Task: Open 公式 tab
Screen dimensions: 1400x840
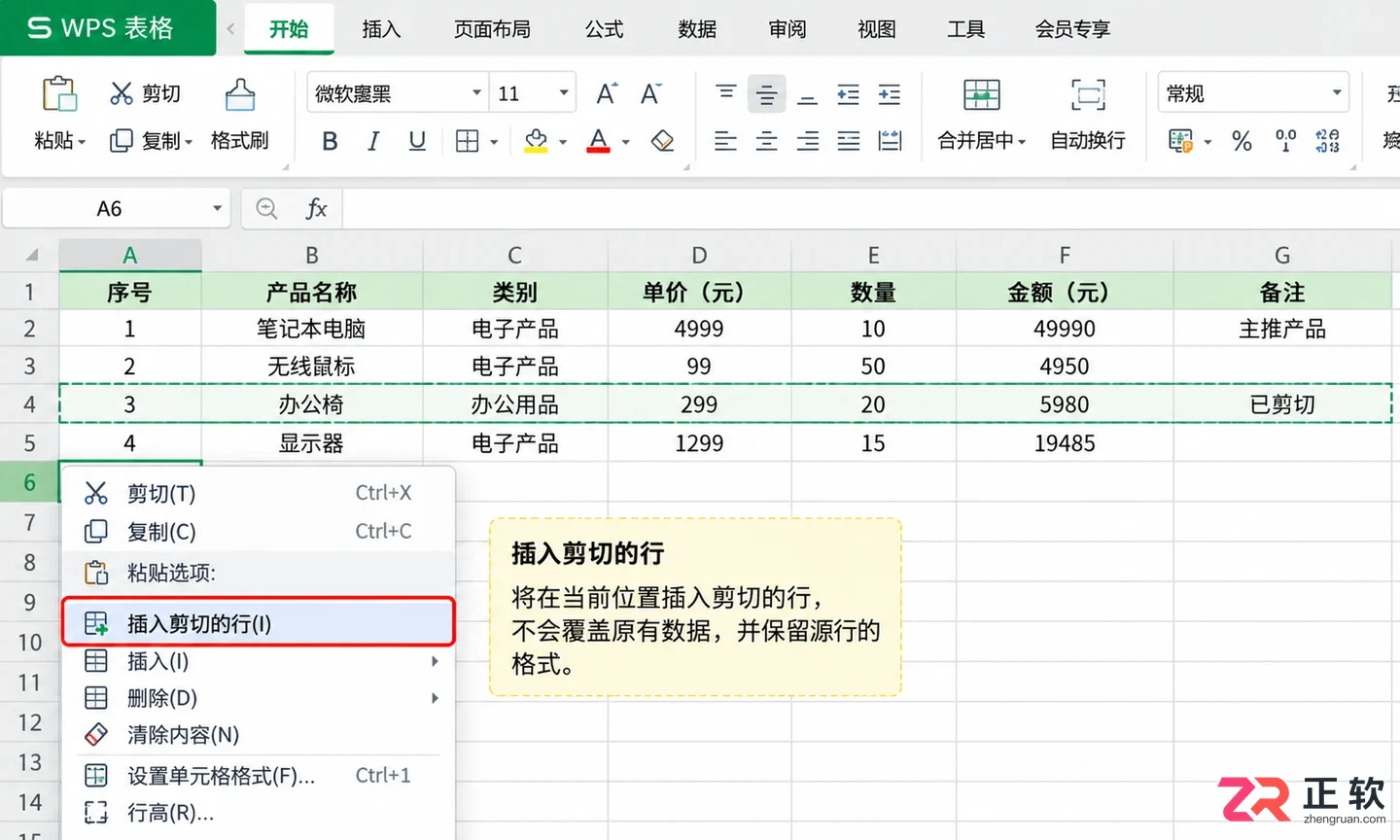Action: click(x=604, y=29)
